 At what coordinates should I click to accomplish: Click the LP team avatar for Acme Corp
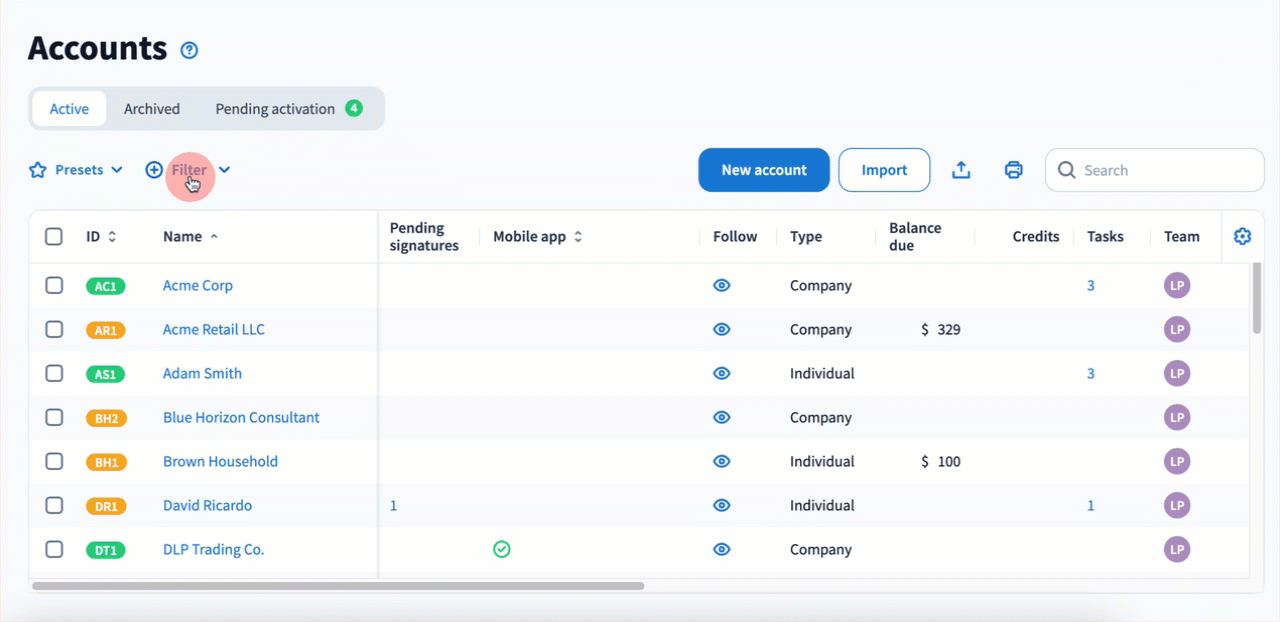coord(1177,286)
